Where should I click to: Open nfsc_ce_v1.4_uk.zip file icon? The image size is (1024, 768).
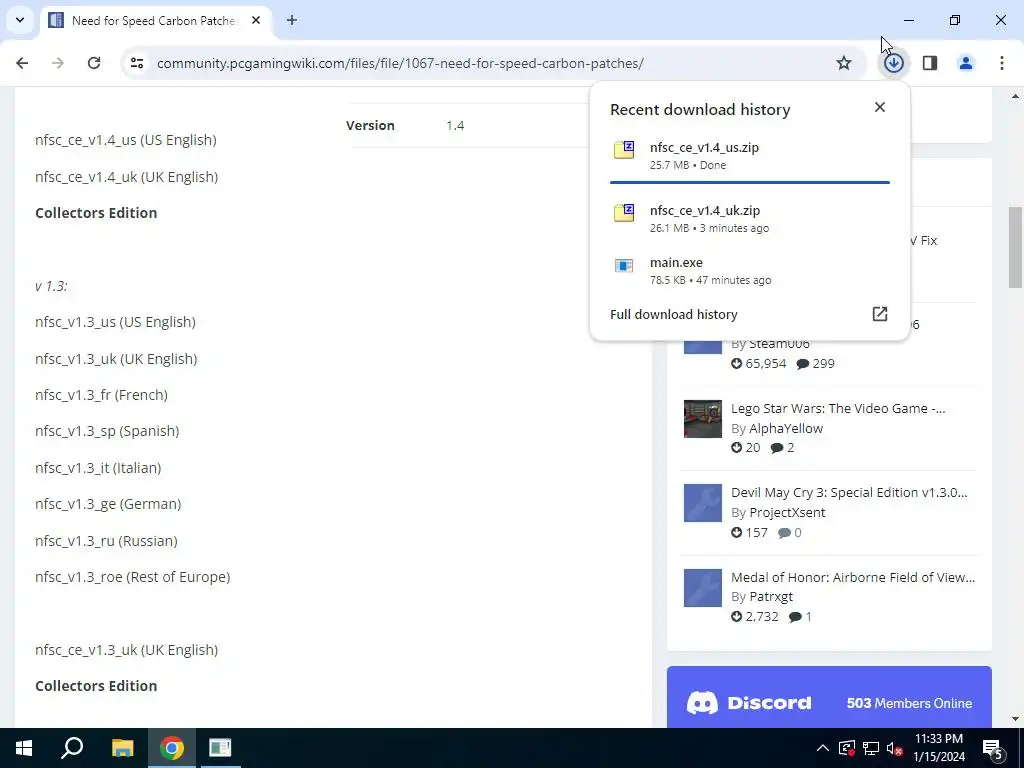[624, 212]
